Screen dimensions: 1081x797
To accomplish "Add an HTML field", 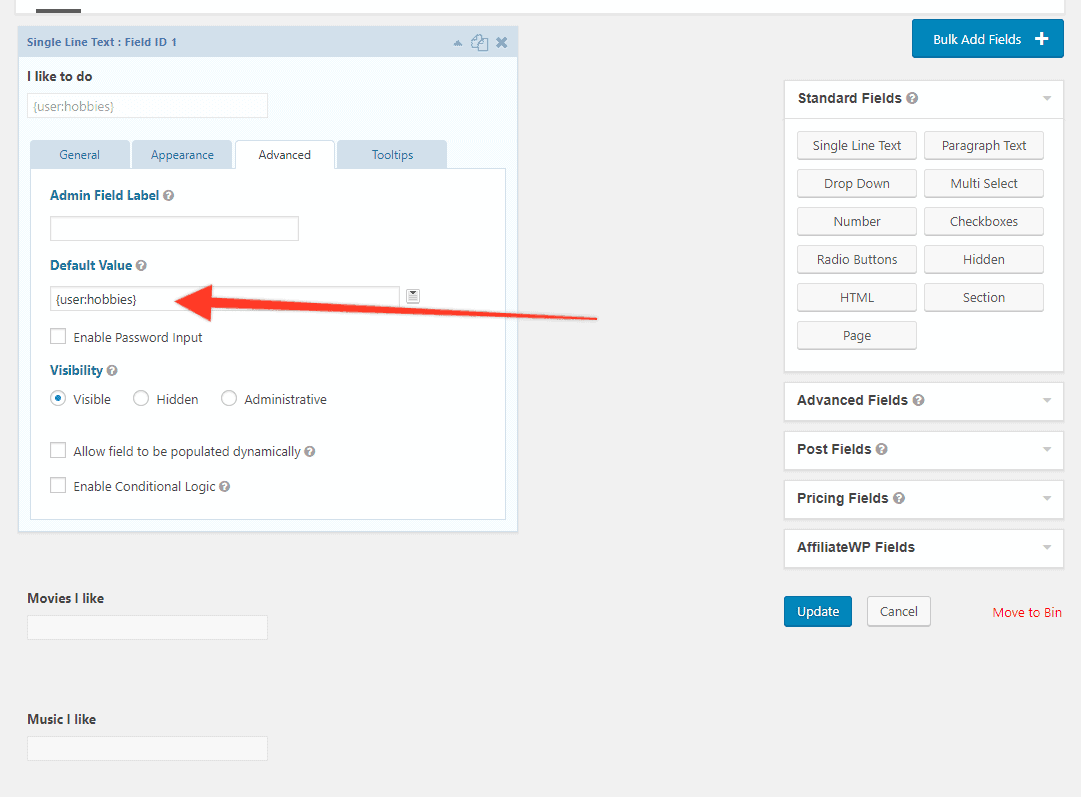I will (857, 297).
